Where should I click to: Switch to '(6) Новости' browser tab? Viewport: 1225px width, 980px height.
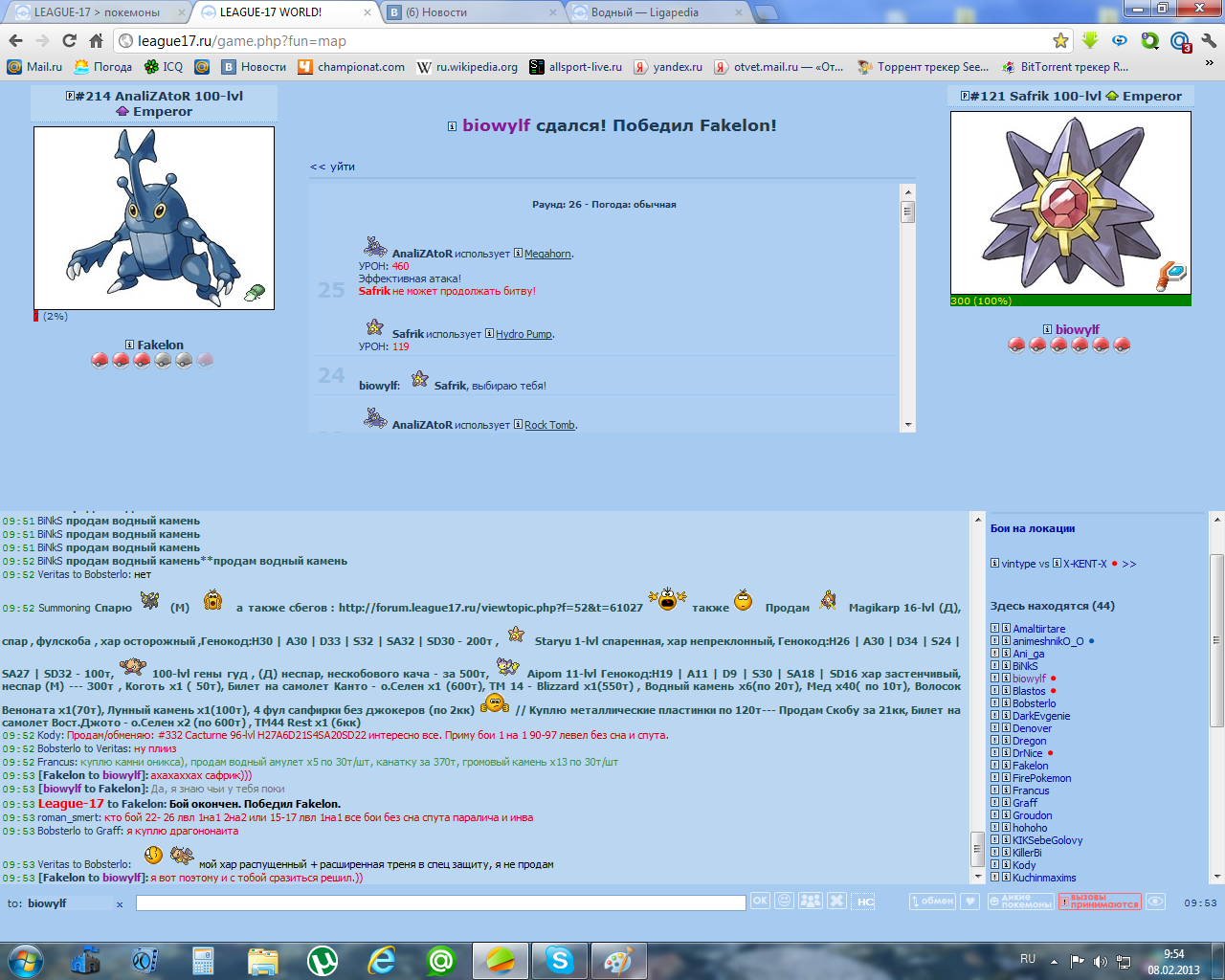click(x=472, y=12)
